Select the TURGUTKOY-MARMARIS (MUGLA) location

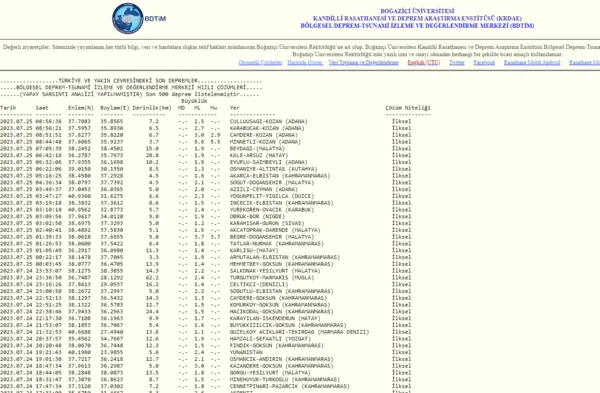point(272,278)
